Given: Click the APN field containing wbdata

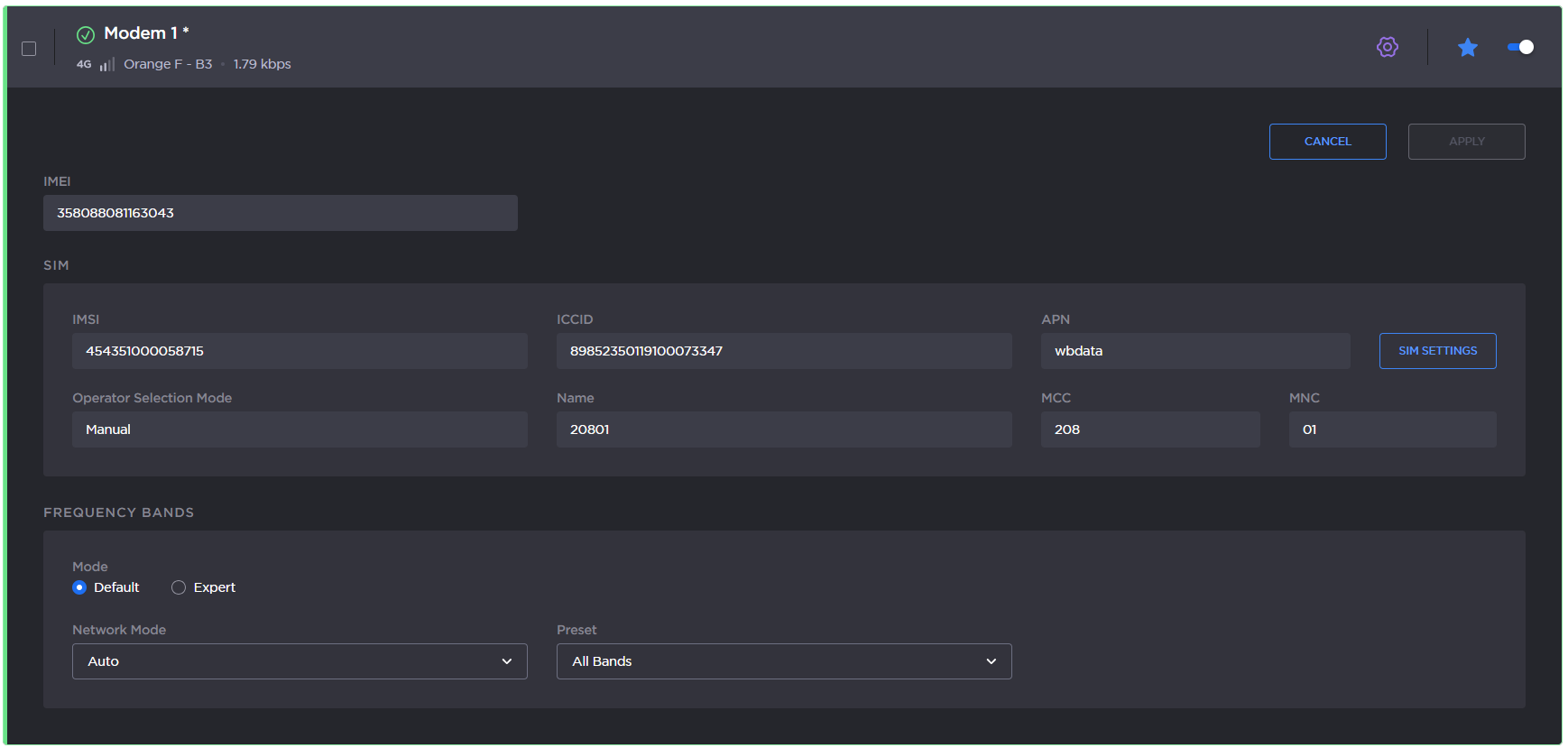Looking at the screenshot, I should point(1194,351).
